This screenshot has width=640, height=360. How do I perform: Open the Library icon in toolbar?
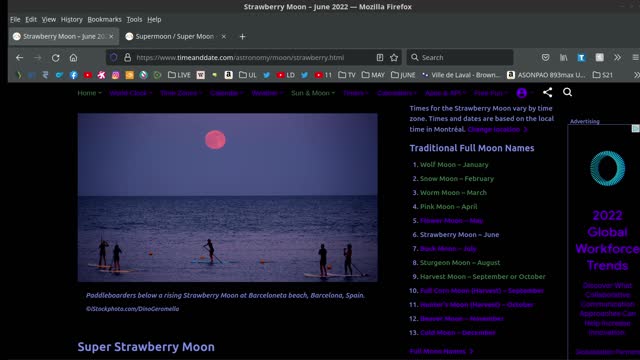tap(563, 58)
